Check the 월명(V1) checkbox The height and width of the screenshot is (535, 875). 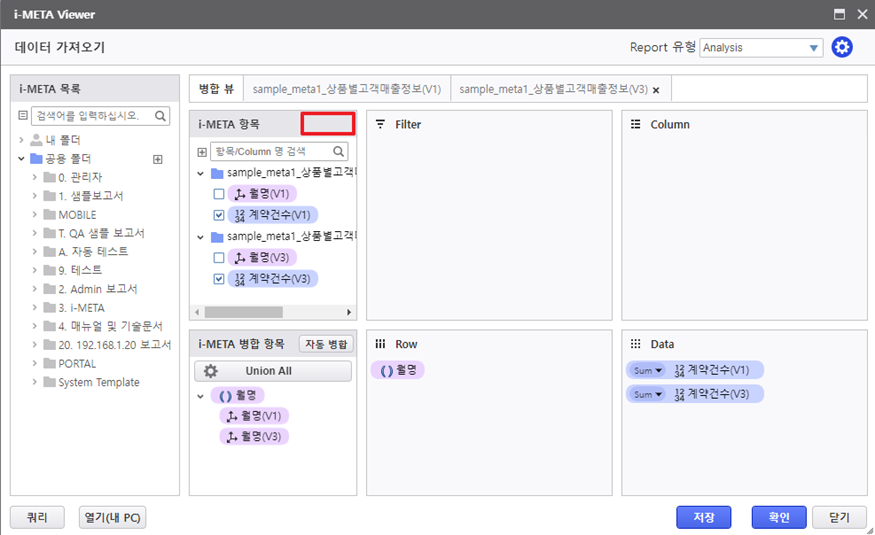click(219, 194)
